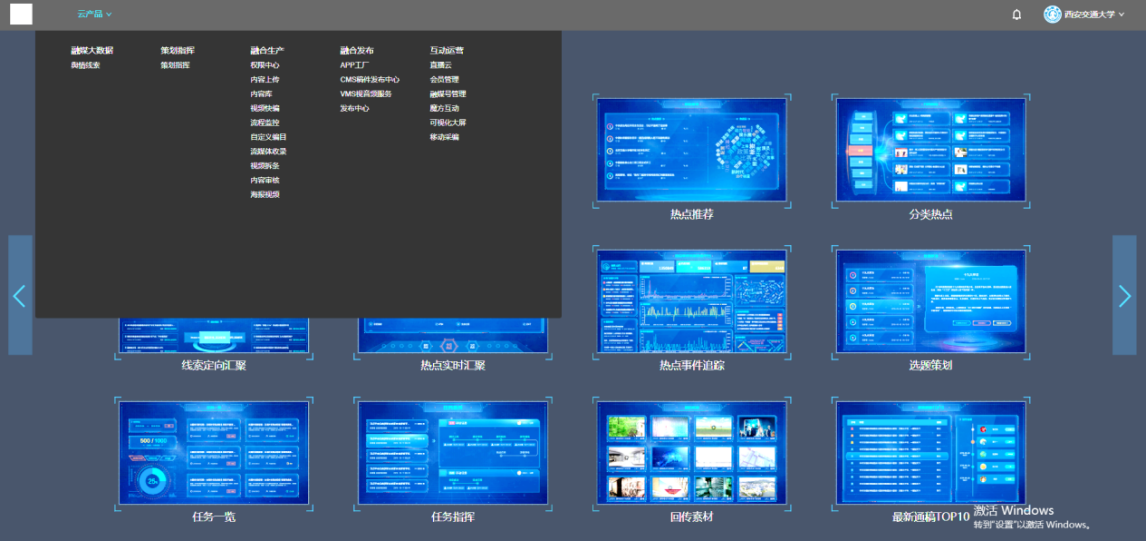1146x541 pixels.
Task: Open 内容库 in the 融合生产 menu
Action: pyautogui.click(x=262, y=94)
